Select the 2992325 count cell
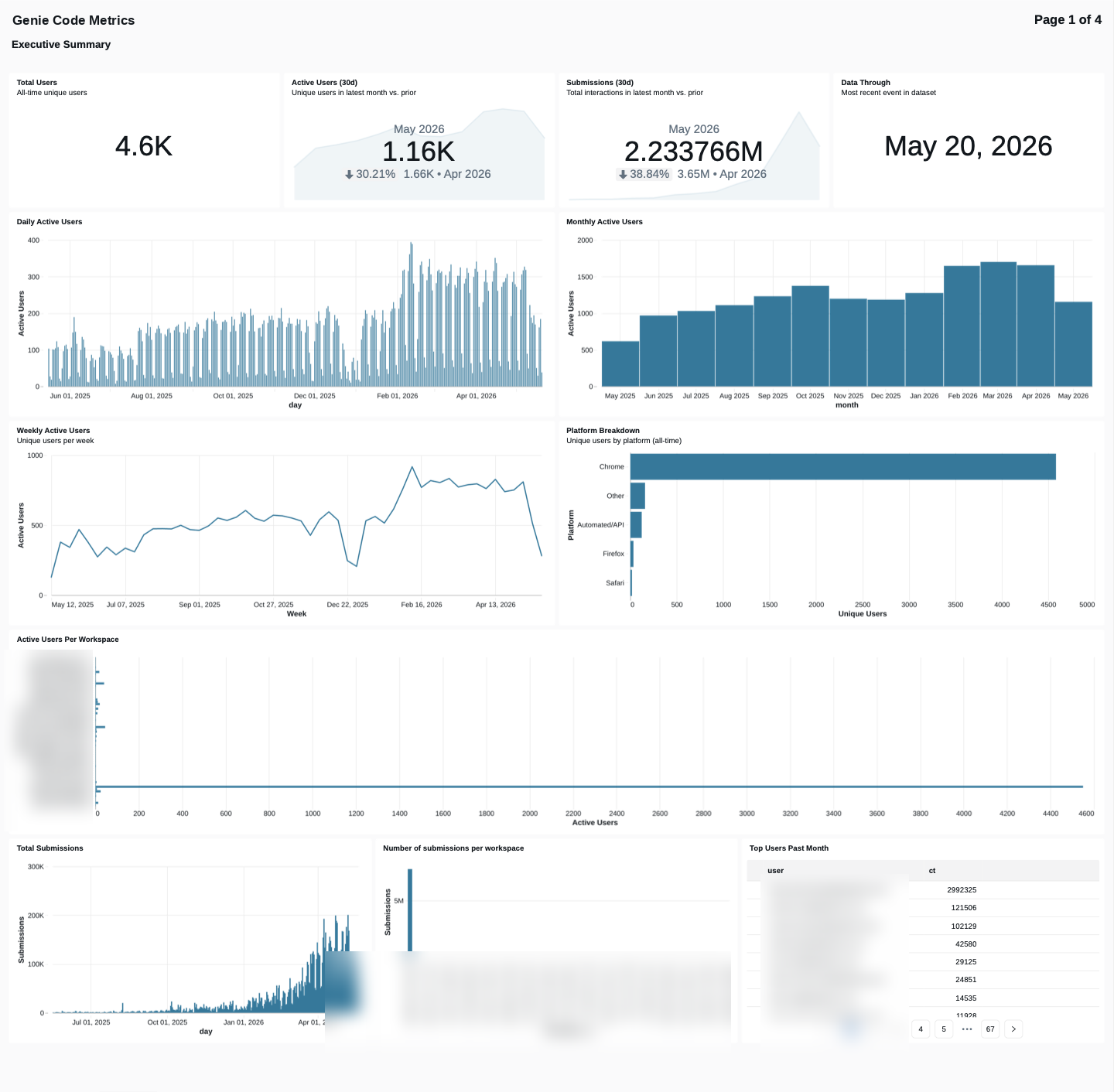This screenshot has height=1092, width=1114. click(x=962, y=890)
